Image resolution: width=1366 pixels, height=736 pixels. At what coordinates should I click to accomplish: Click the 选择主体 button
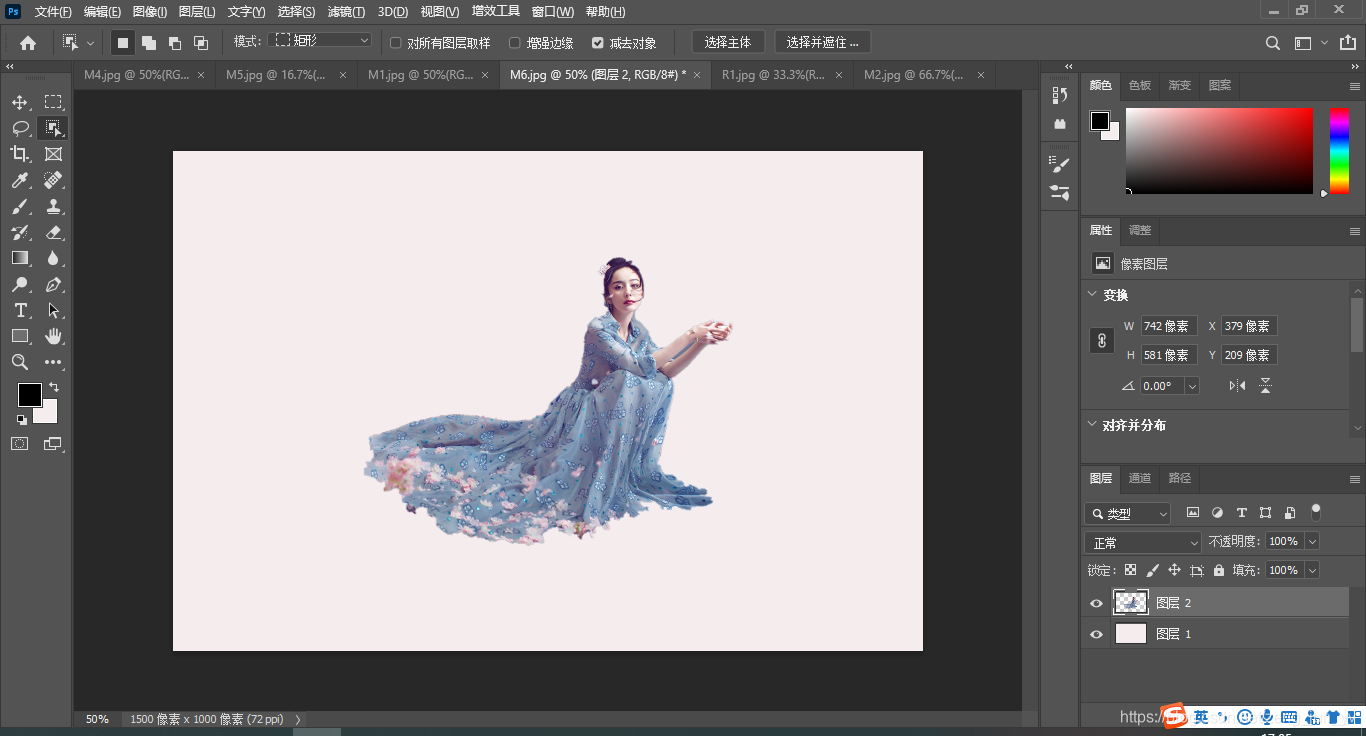point(728,42)
